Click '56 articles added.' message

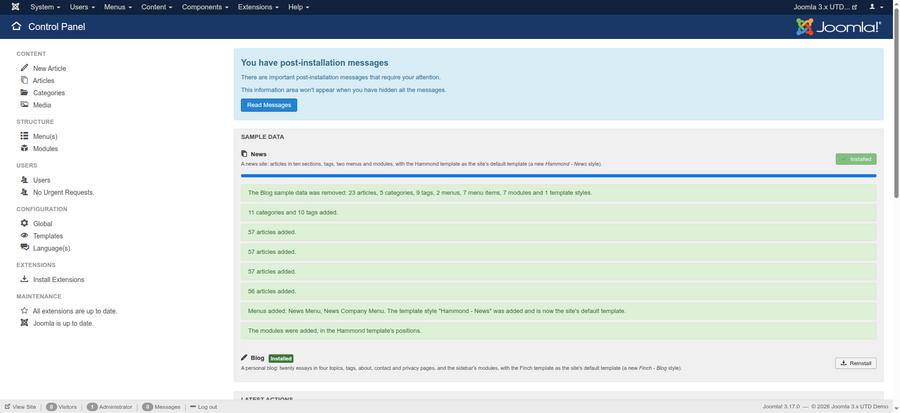point(558,291)
